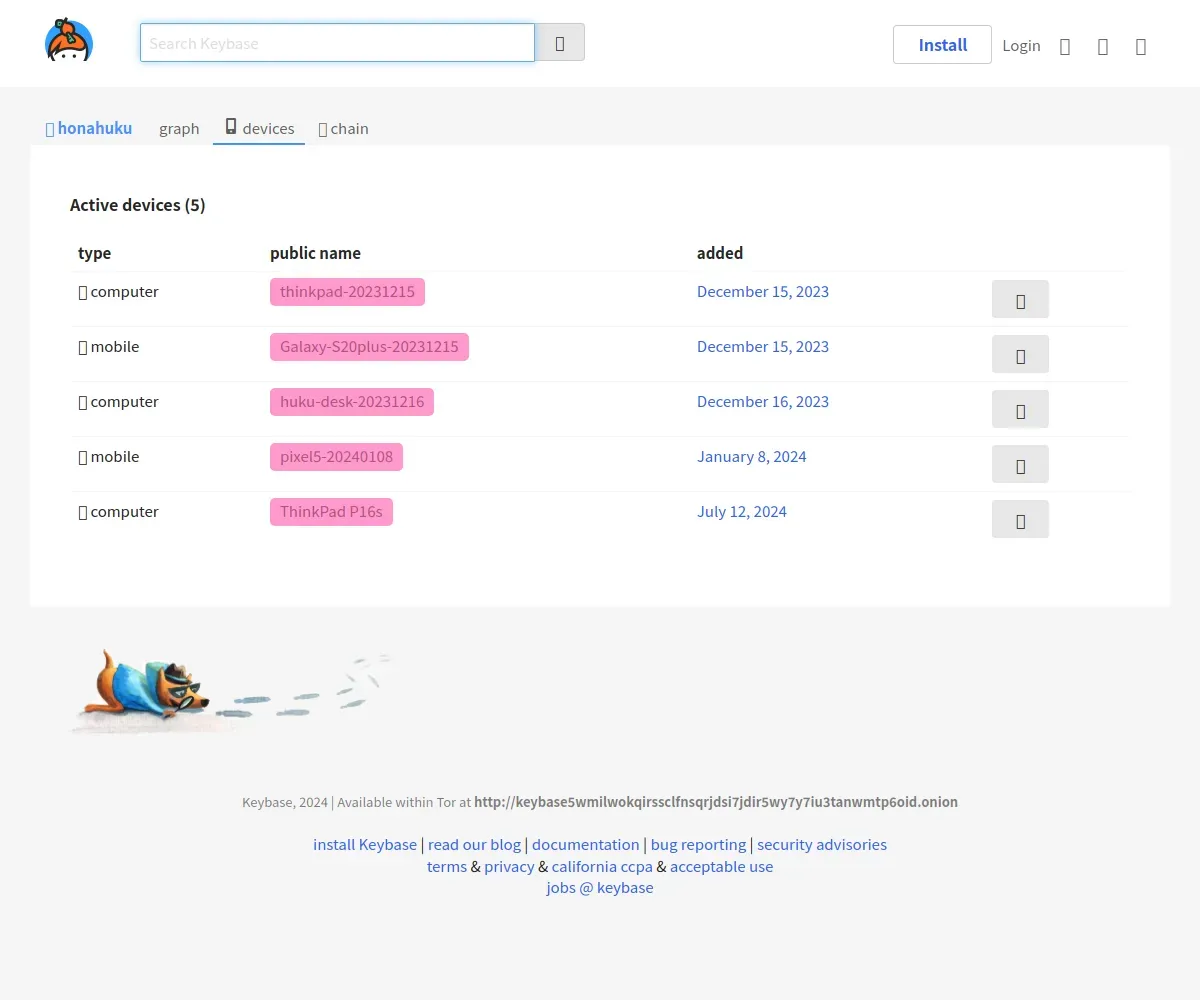1200x1000 pixels.
Task: Switch to the graph tab
Action: (x=179, y=128)
